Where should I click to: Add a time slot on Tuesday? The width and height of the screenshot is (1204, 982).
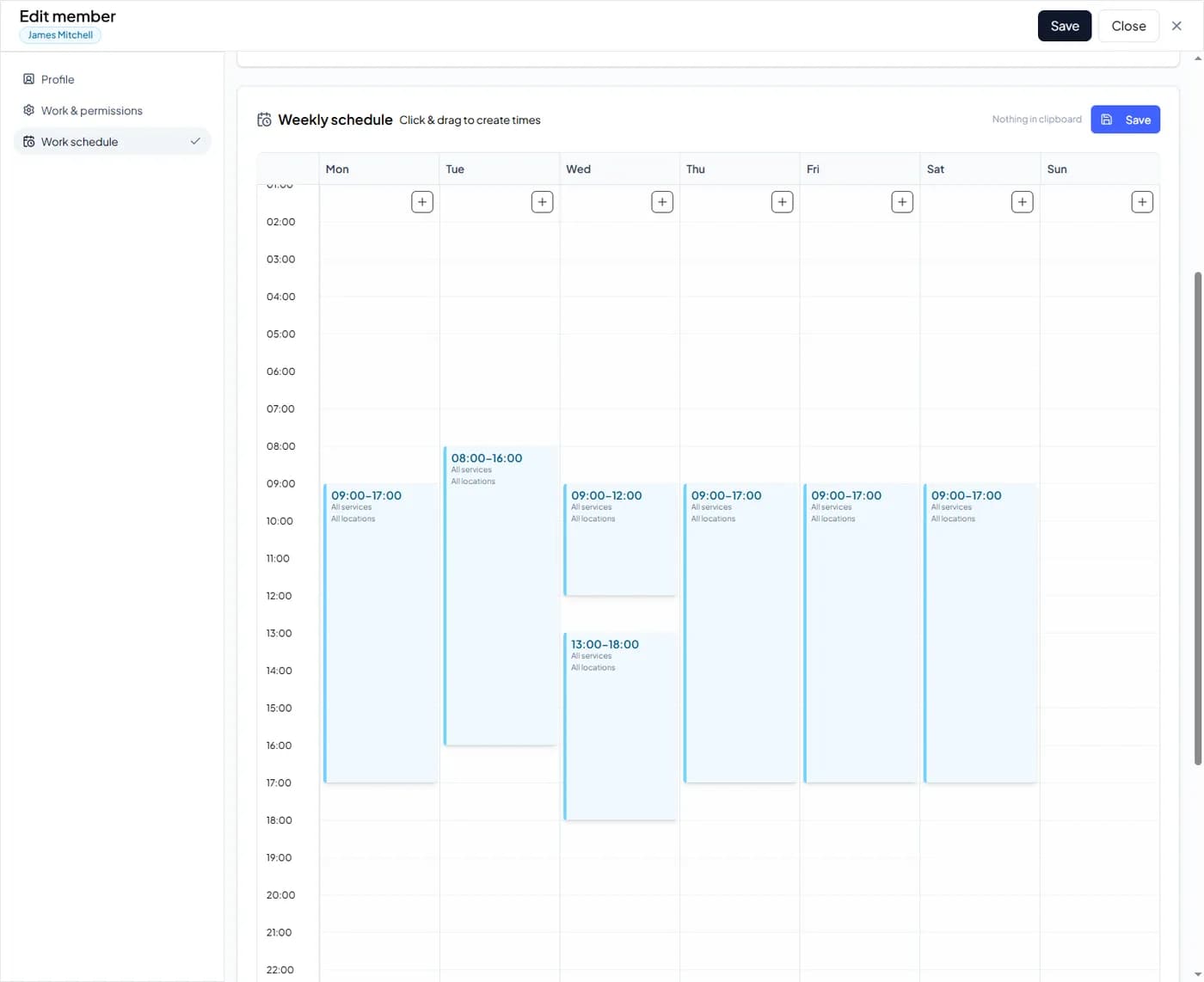click(x=542, y=201)
